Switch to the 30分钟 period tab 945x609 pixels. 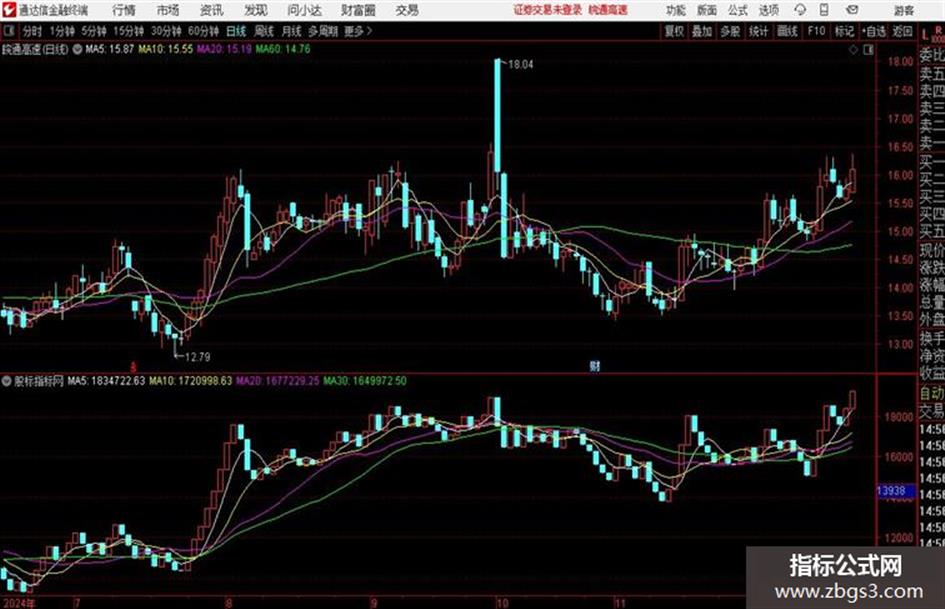click(x=166, y=31)
